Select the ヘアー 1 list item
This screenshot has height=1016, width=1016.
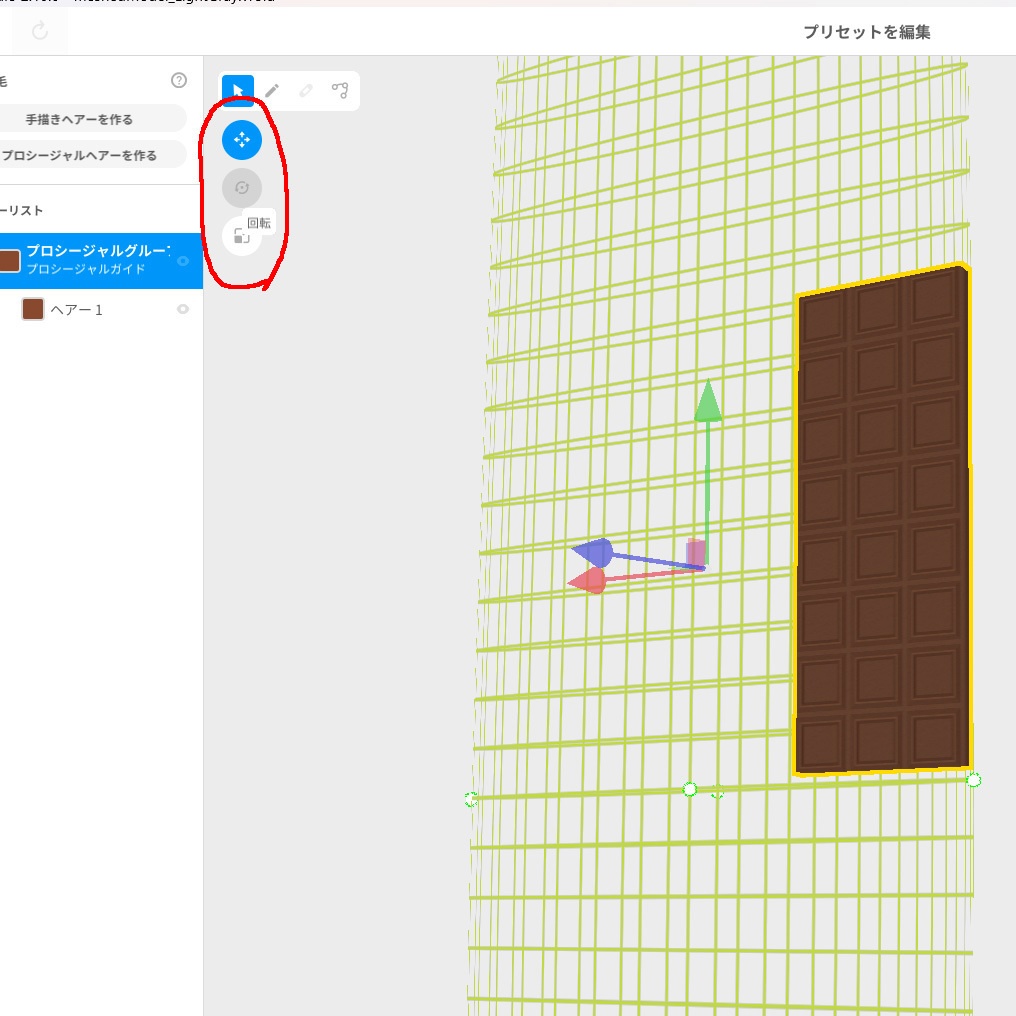pos(101,310)
